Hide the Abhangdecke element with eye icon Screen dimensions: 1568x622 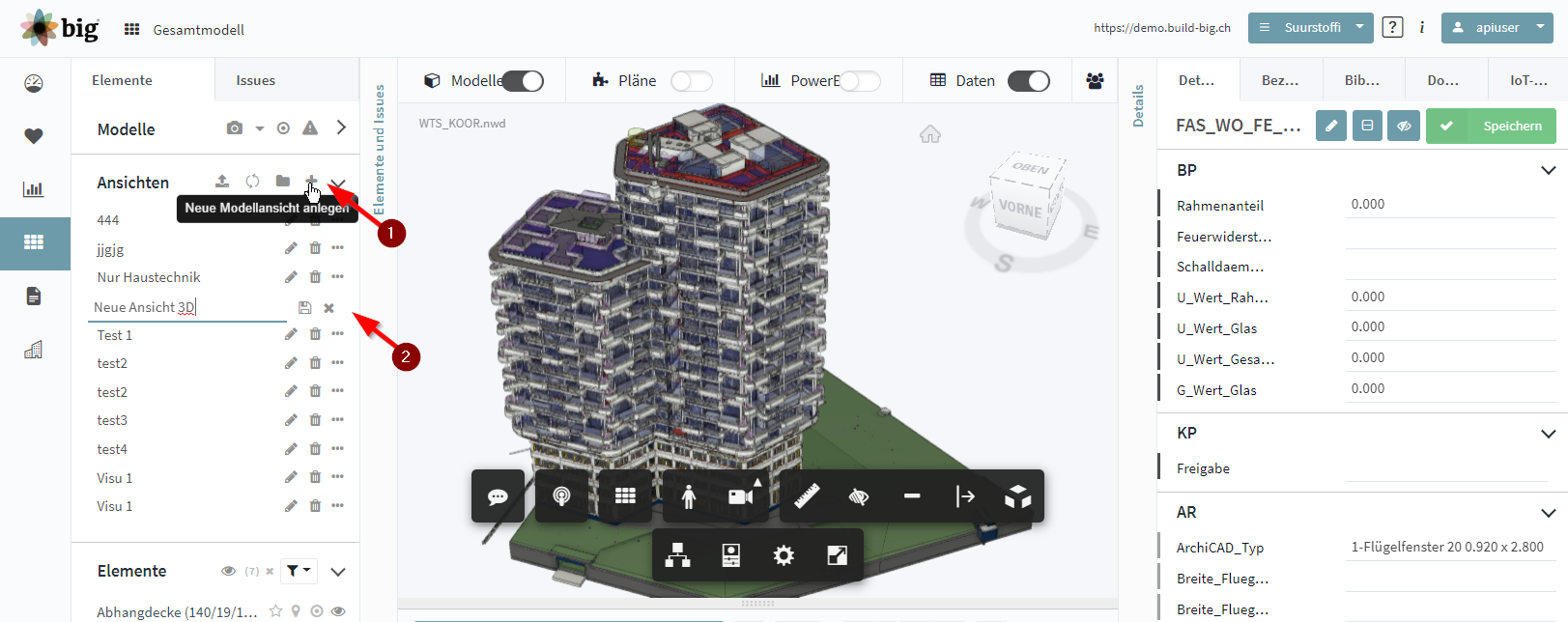tap(338, 611)
